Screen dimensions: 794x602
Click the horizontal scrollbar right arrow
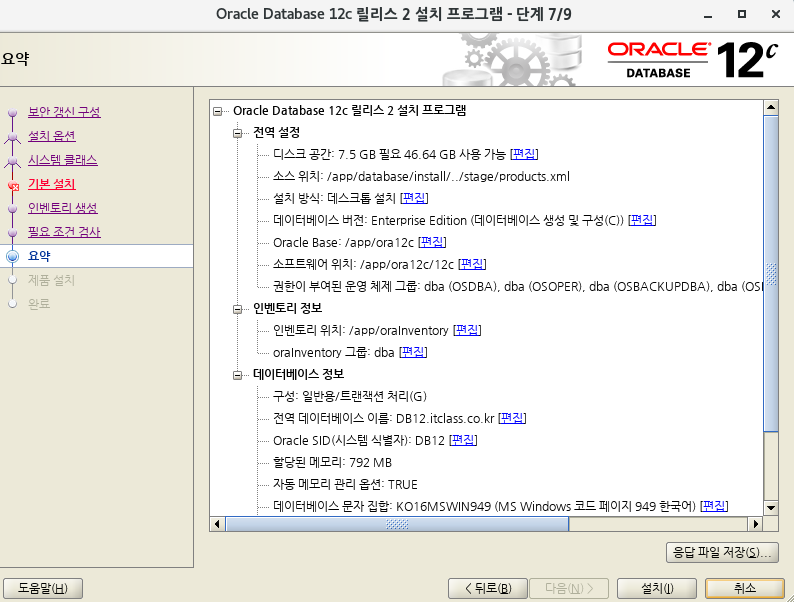(756, 524)
